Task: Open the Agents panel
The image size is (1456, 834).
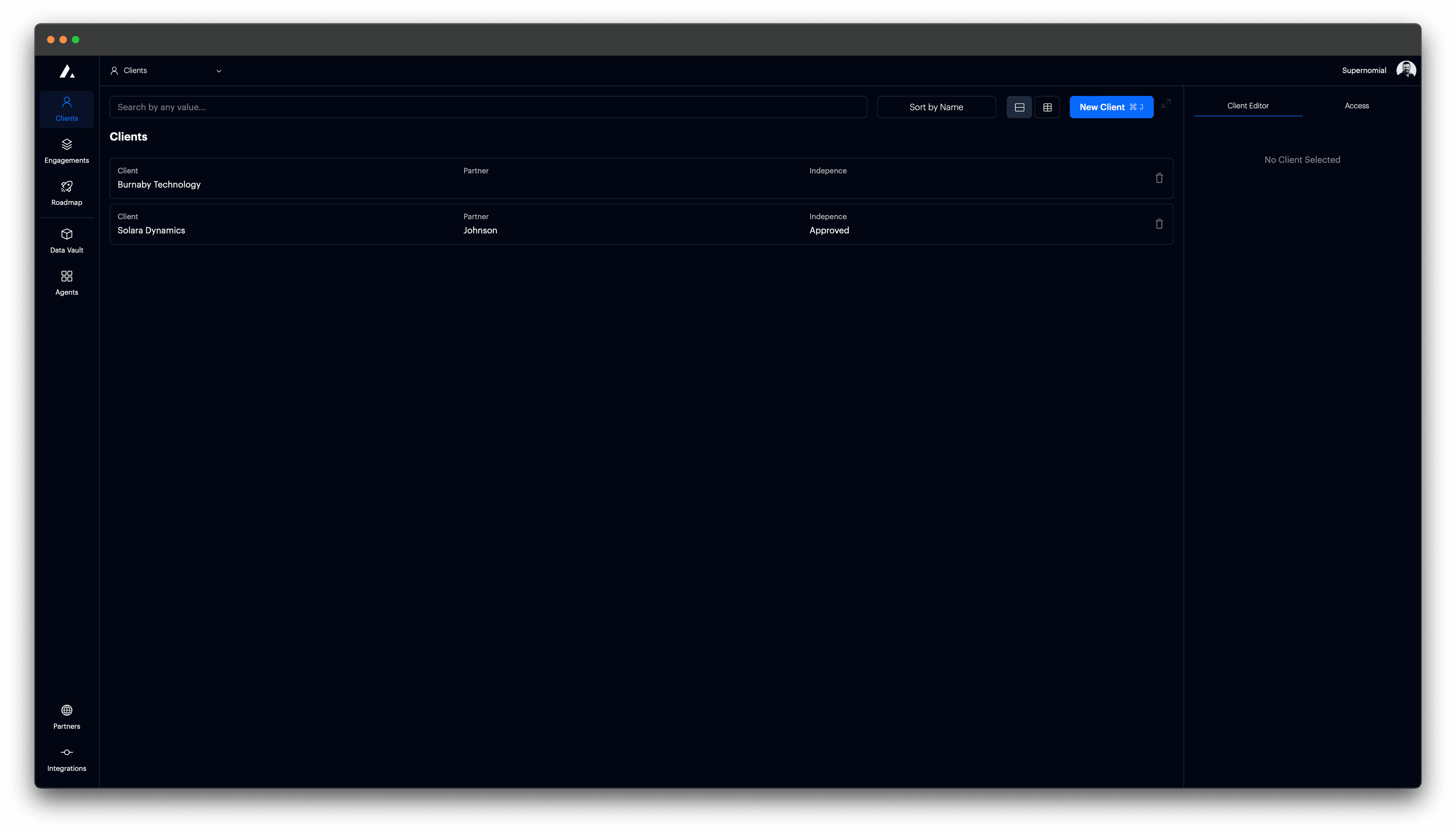Action: (66, 282)
